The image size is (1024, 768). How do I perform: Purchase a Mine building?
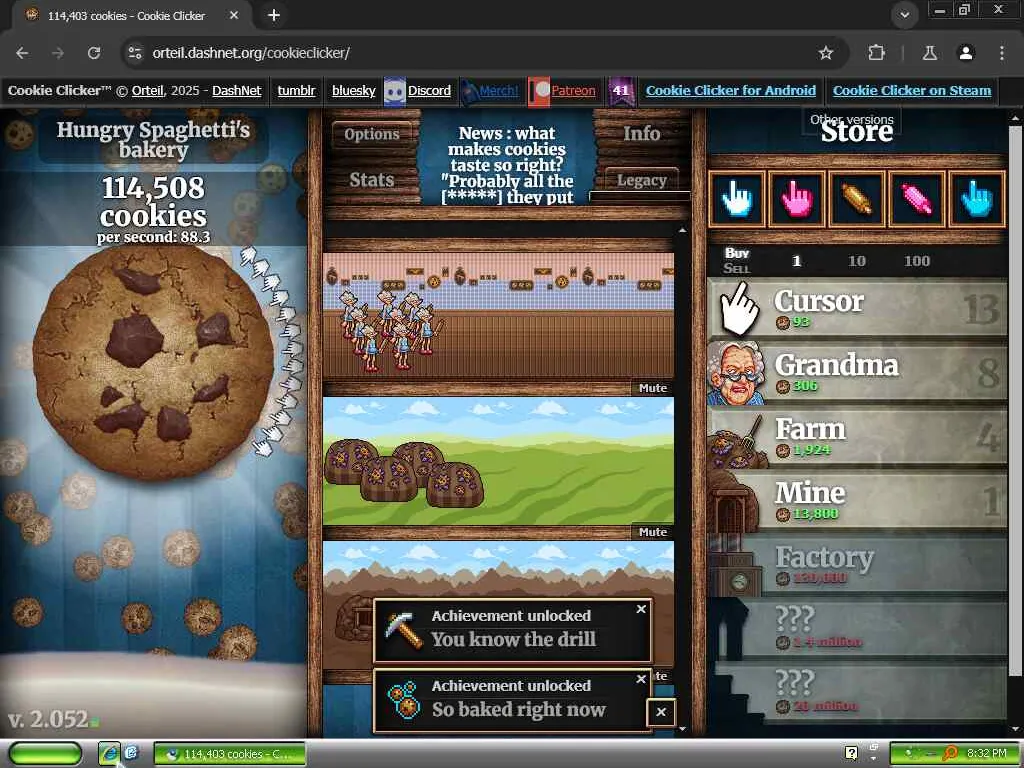click(x=857, y=500)
